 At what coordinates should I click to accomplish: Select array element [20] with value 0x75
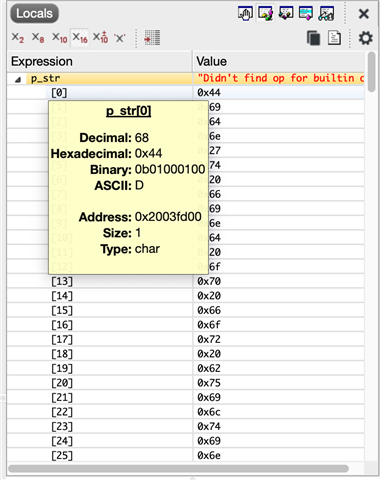(x=185, y=383)
